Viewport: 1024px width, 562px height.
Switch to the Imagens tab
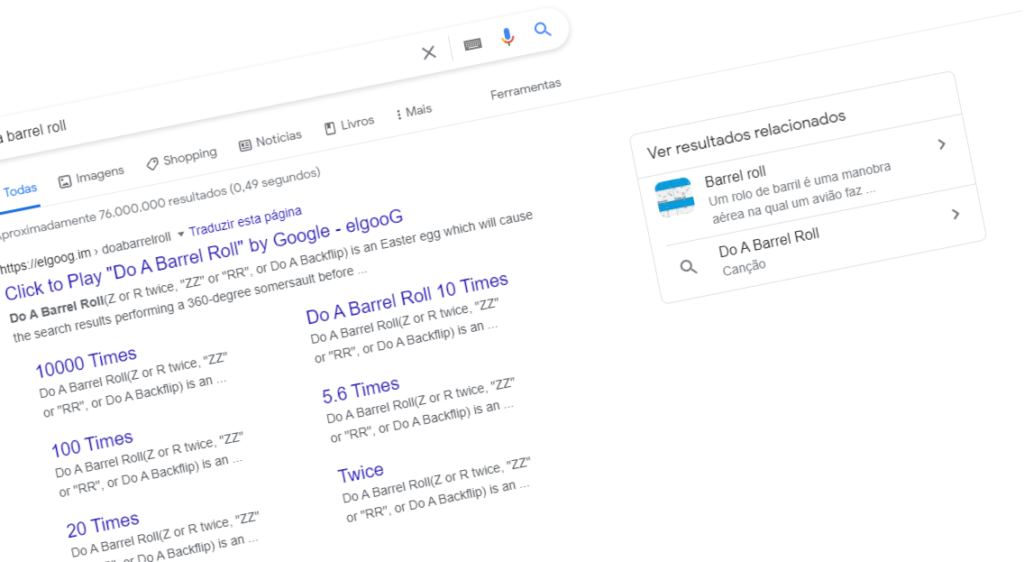coord(91,177)
